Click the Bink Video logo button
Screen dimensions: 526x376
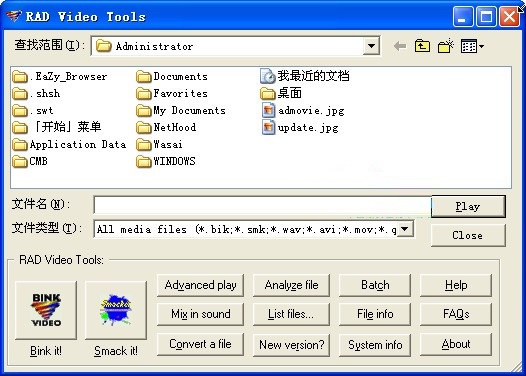(x=46, y=310)
